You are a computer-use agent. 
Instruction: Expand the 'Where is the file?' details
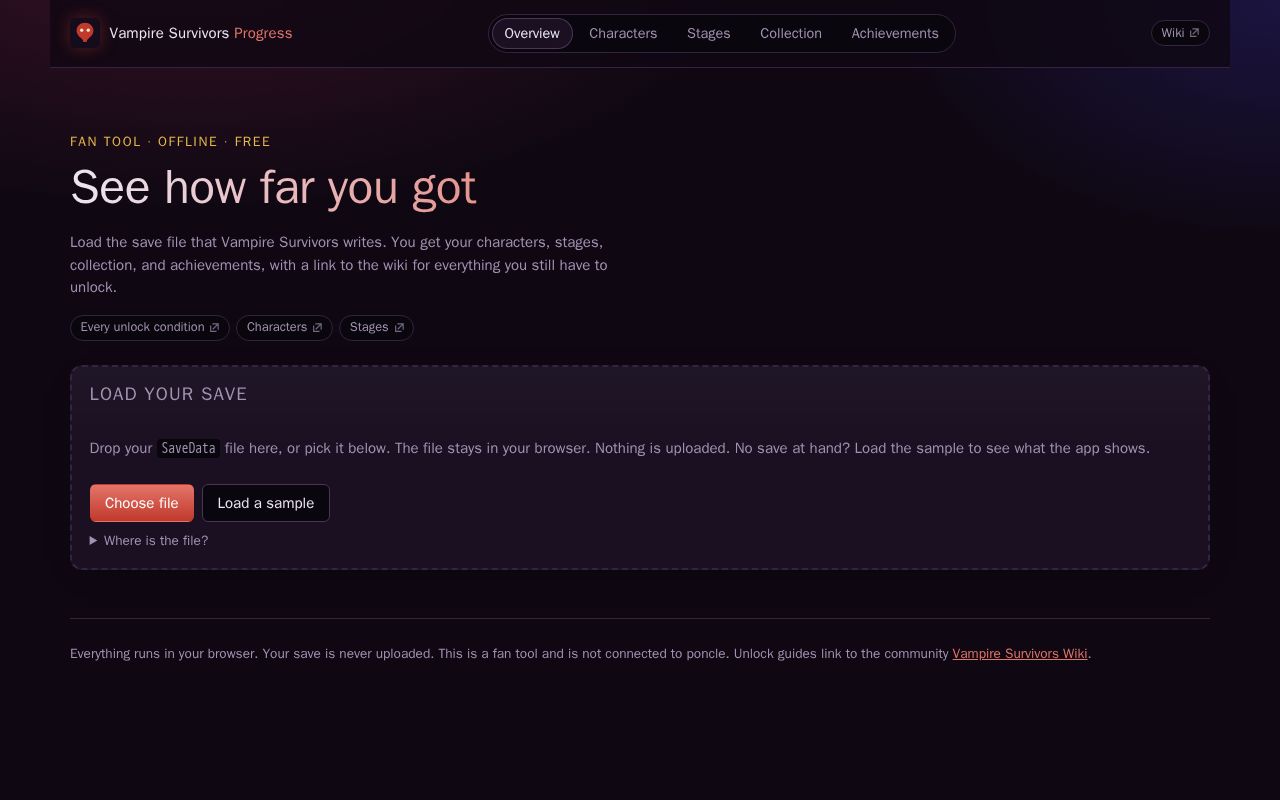(x=149, y=541)
